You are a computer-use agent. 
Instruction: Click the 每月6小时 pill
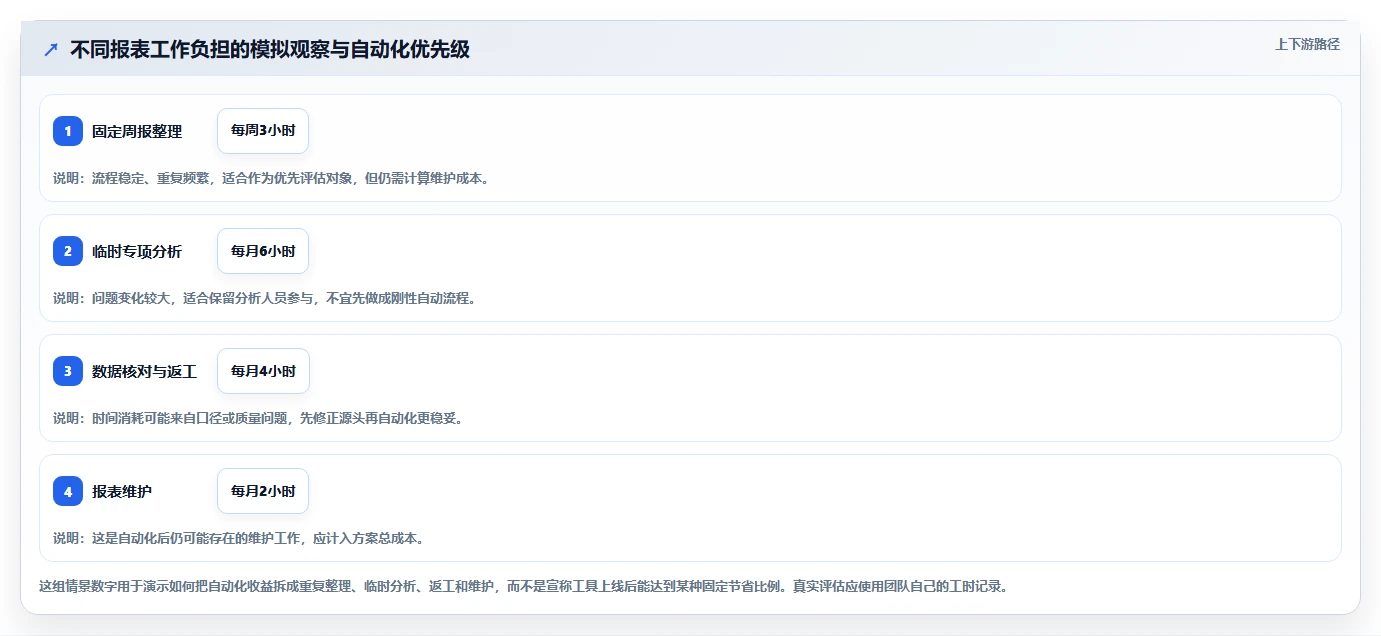tap(263, 251)
